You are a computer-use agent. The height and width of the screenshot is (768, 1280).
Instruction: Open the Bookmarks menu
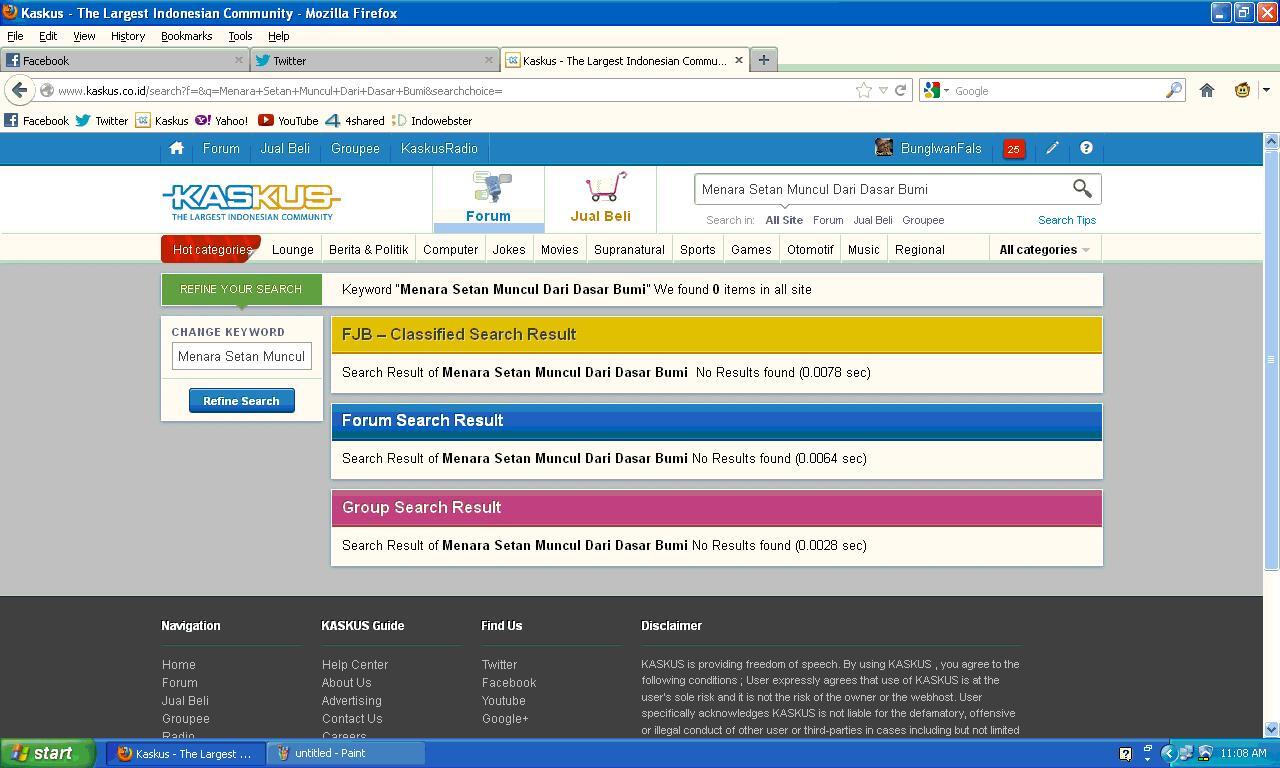click(186, 36)
